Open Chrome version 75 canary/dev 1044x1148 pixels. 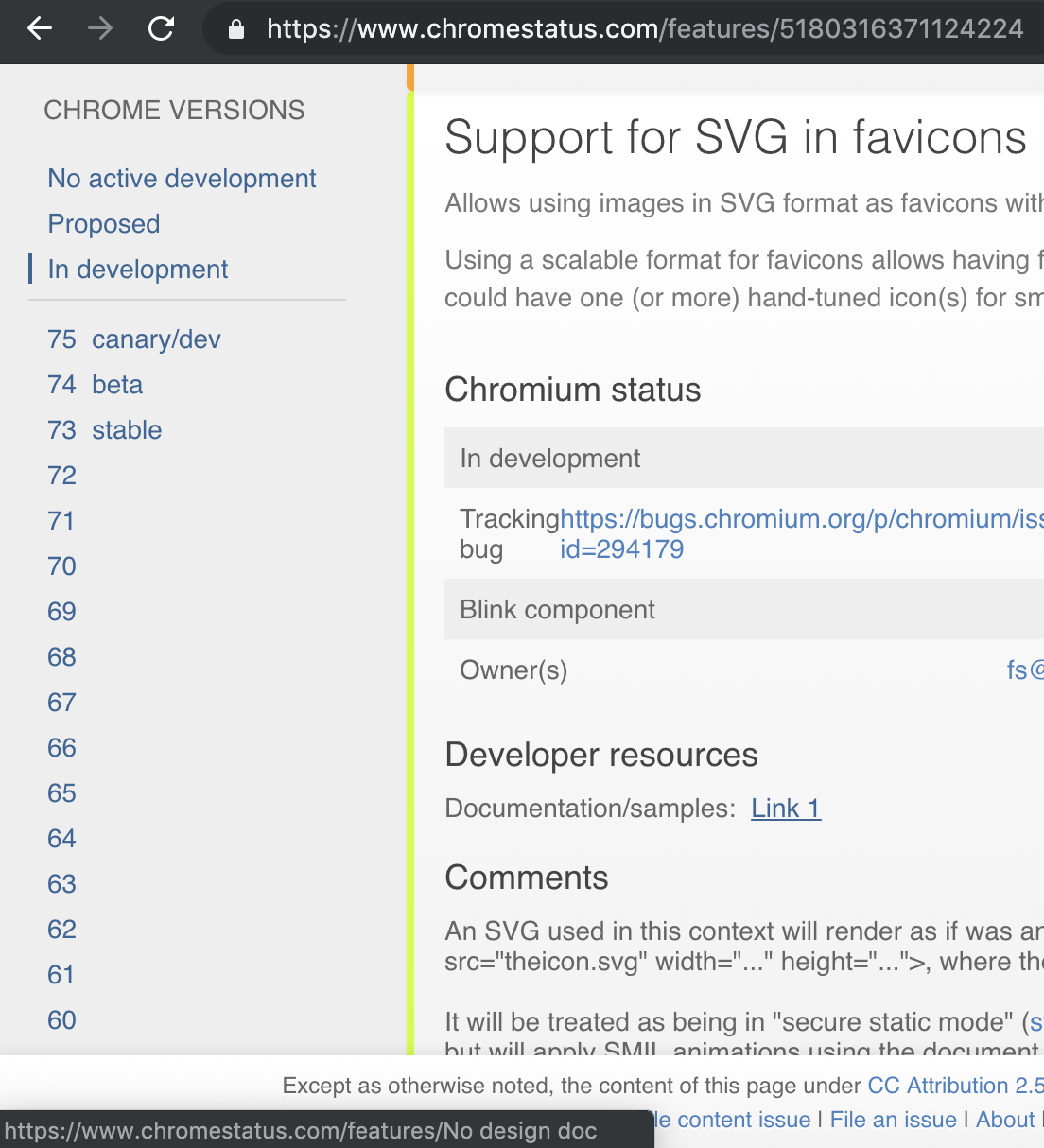[133, 339]
